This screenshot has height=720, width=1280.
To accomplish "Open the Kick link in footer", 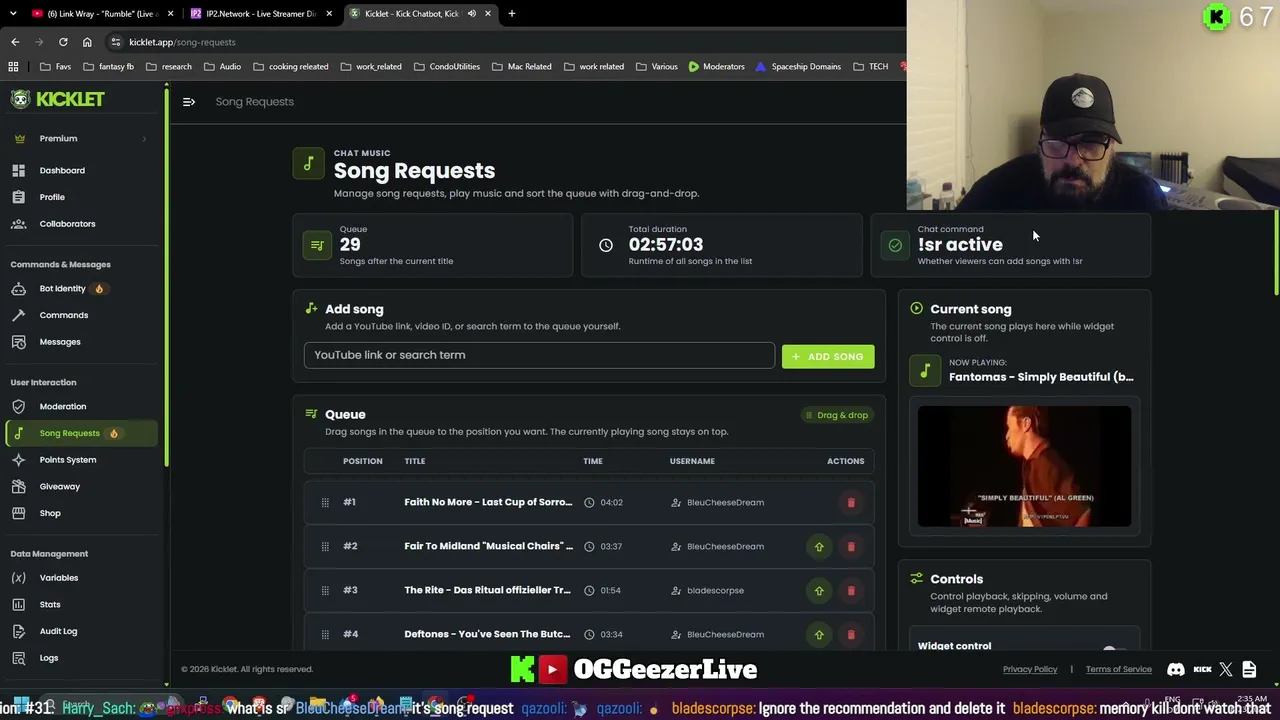I will [x=1202, y=669].
